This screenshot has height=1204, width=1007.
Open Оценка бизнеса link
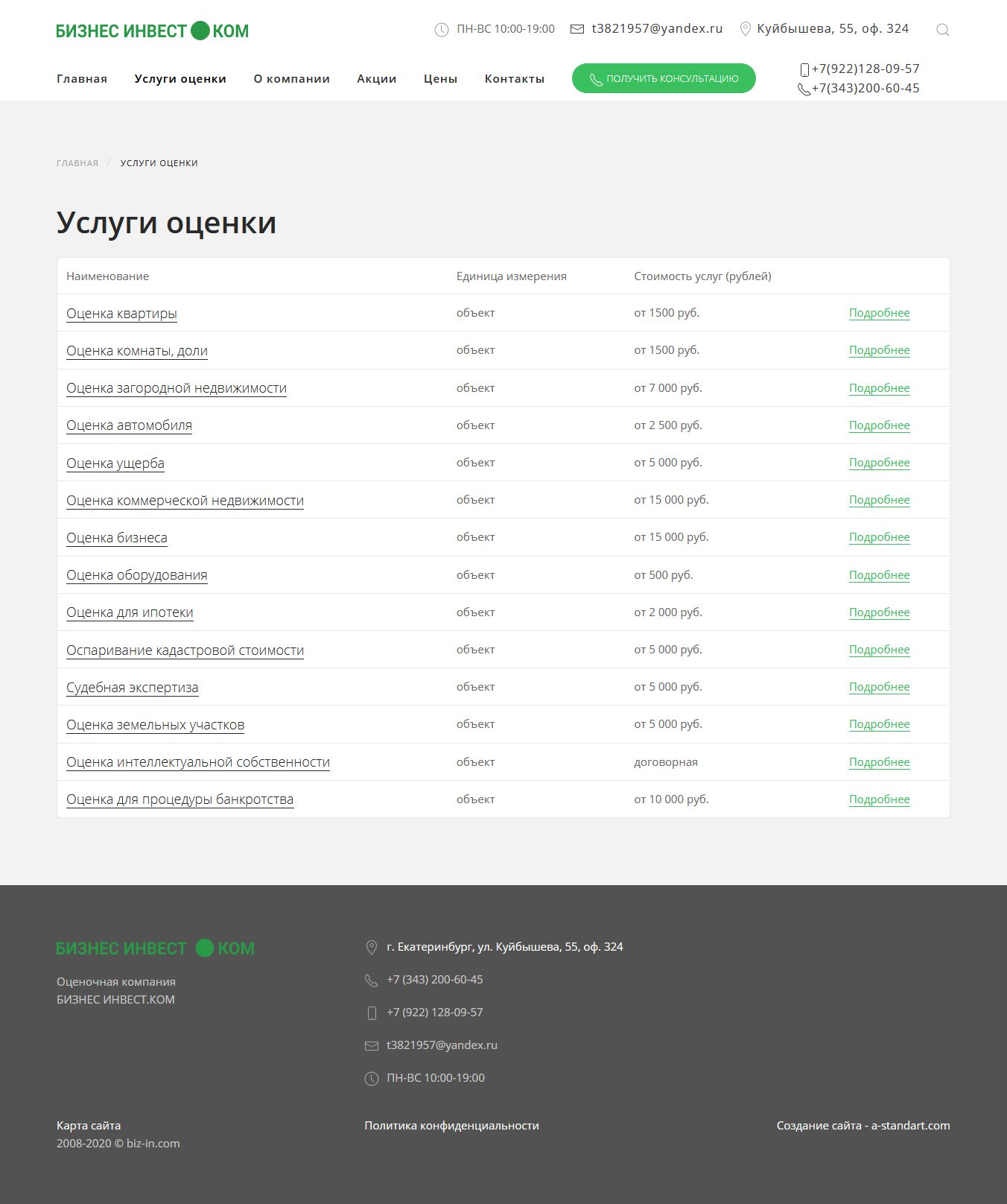(117, 538)
